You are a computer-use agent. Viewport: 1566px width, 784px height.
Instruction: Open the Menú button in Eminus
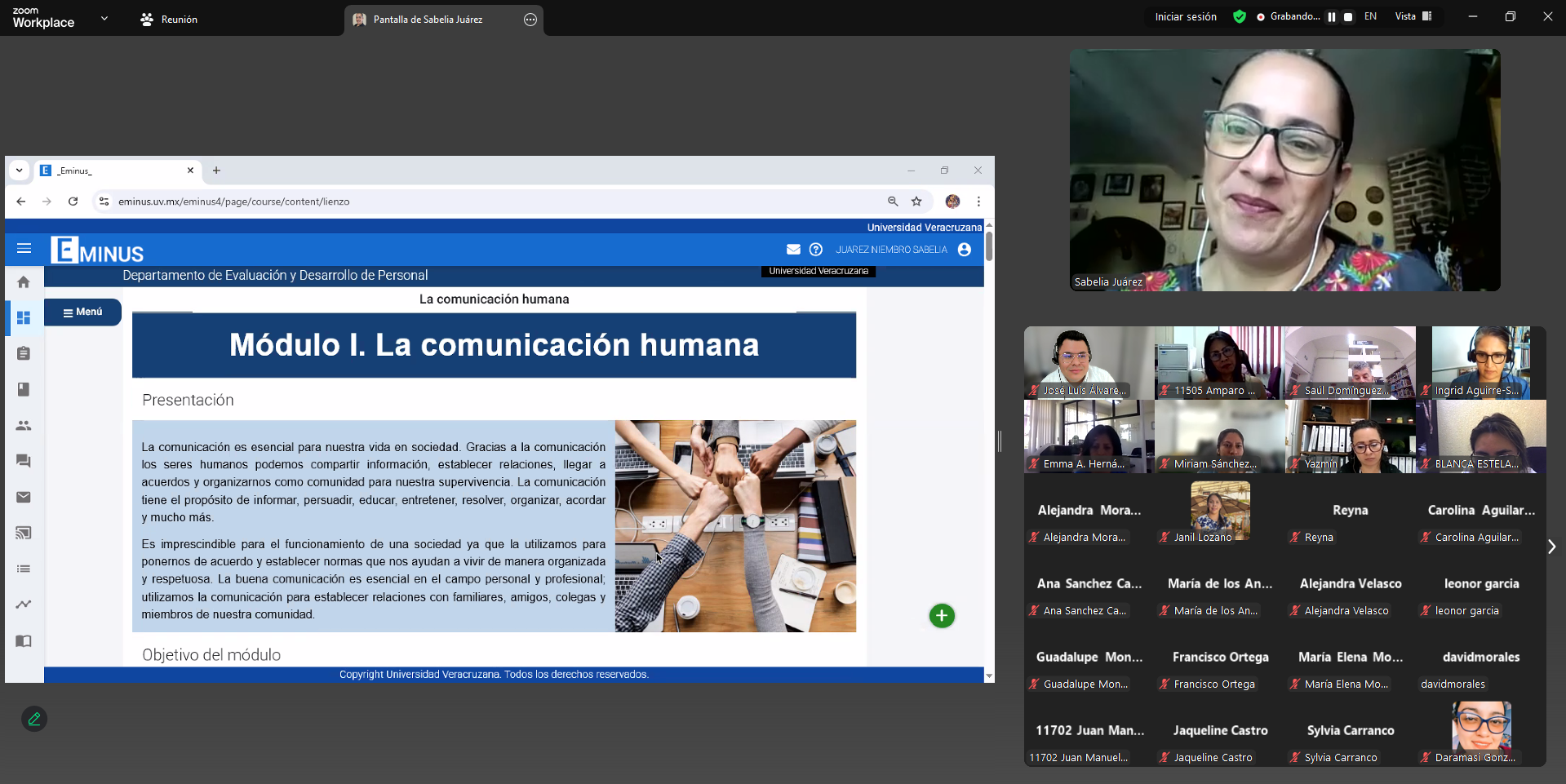(82, 312)
